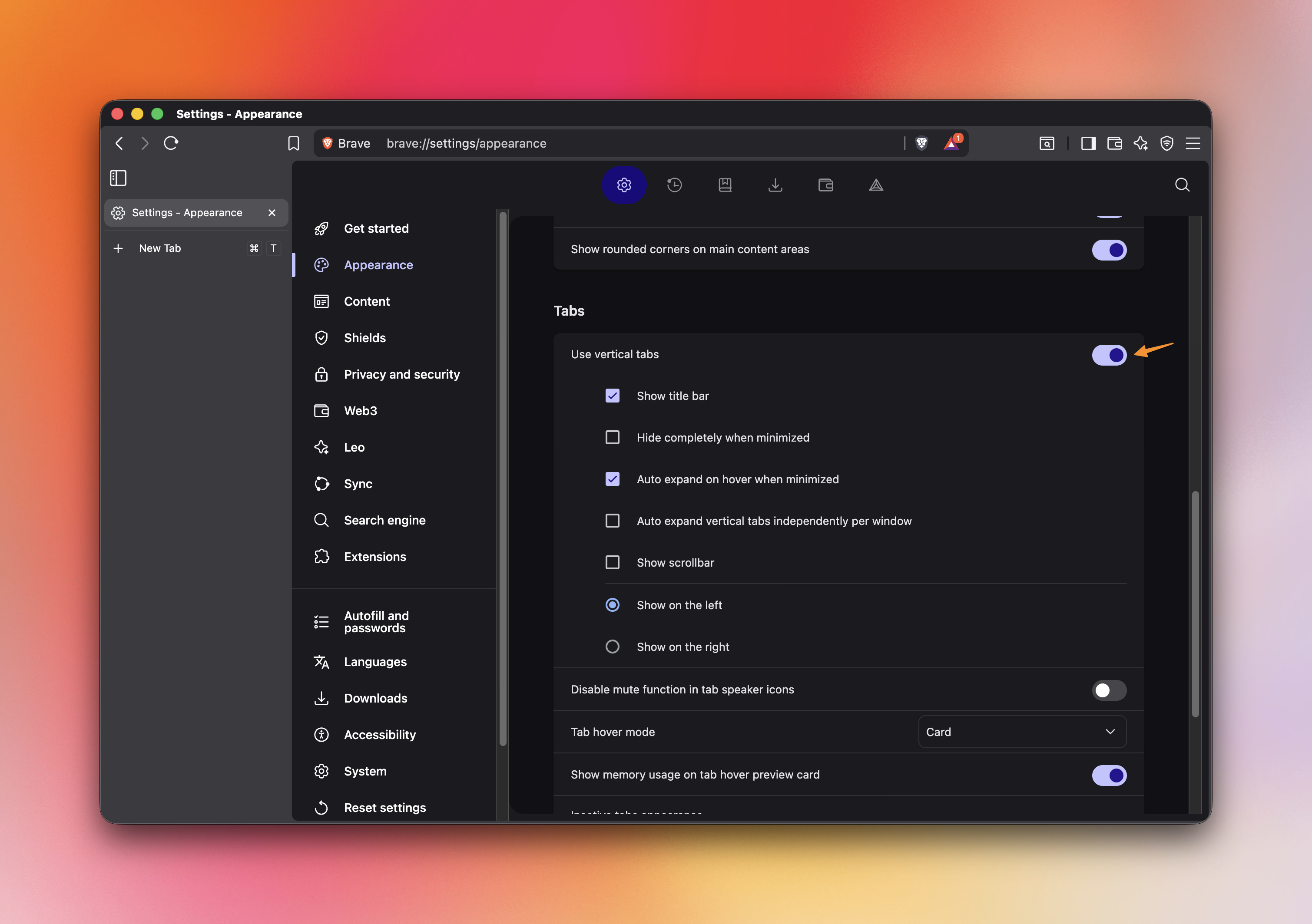Click the Bookmarks icon in the settings header

[x=725, y=185]
